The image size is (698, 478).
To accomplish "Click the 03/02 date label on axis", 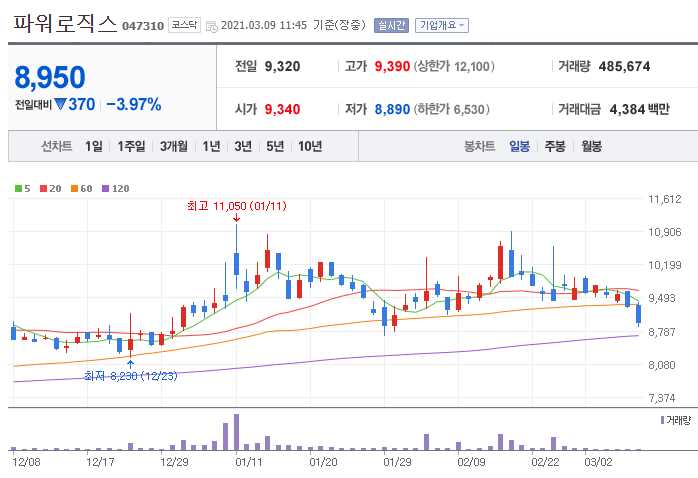I will (598, 462).
